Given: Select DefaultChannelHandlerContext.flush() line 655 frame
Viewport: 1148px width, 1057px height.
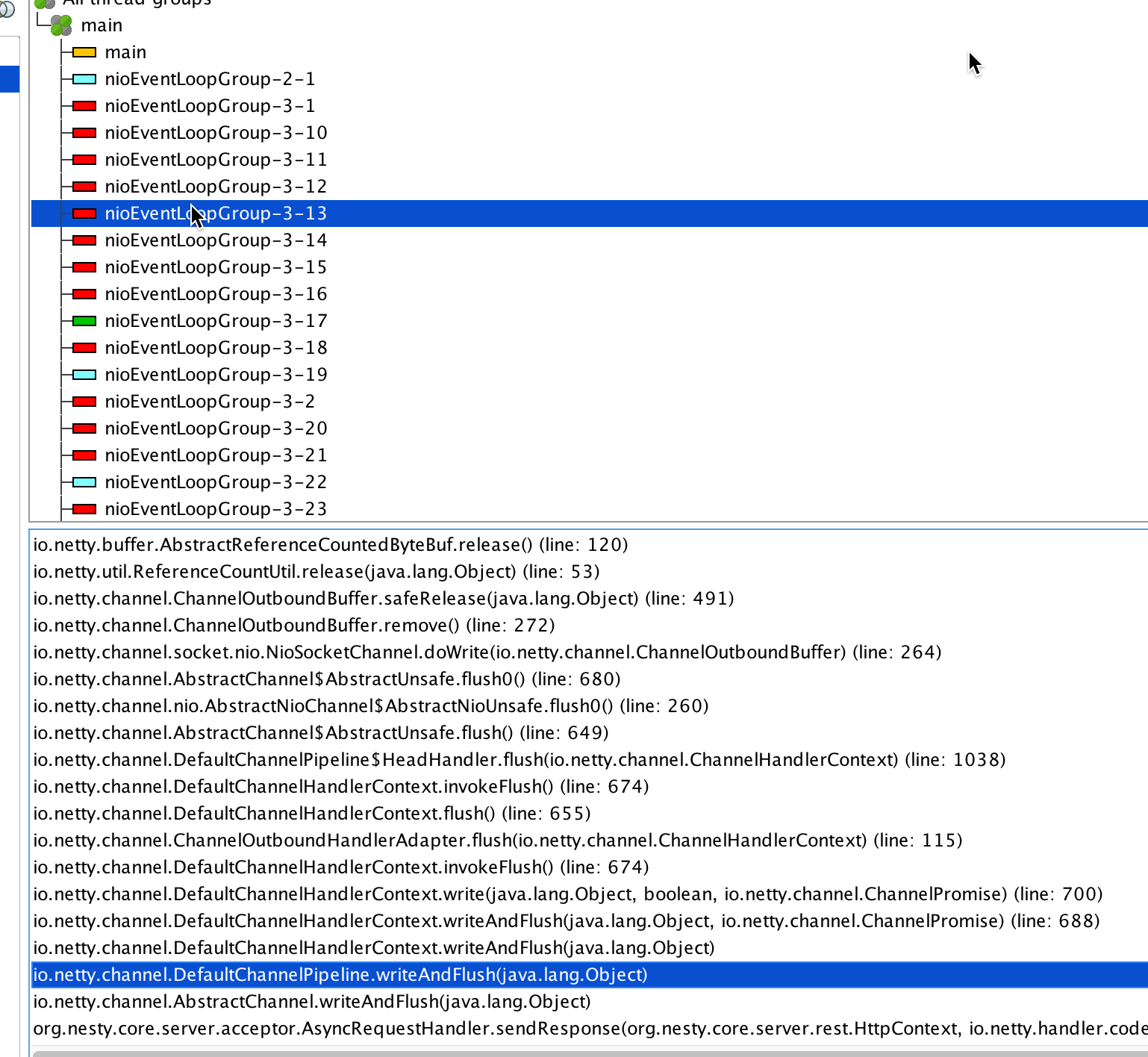Looking at the screenshot, I should pos(312,814).
